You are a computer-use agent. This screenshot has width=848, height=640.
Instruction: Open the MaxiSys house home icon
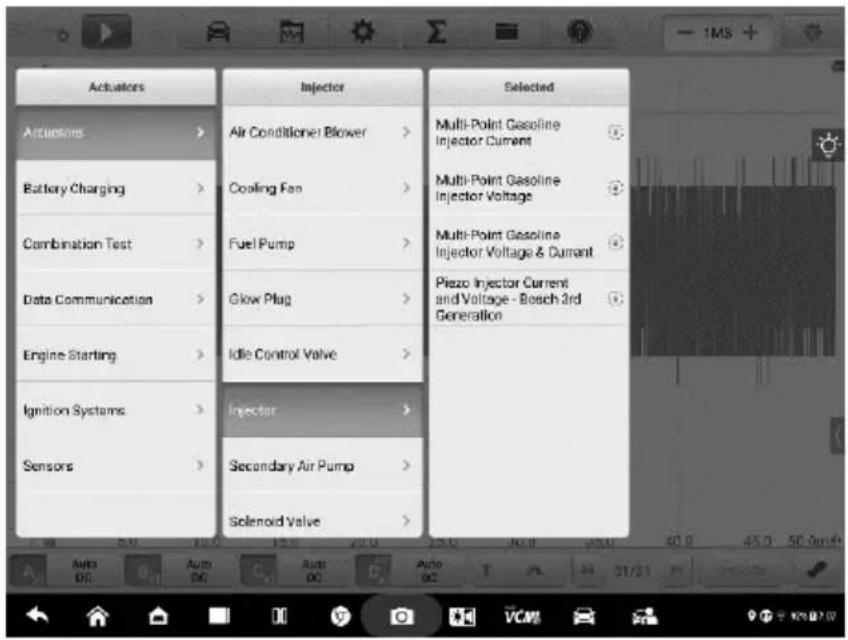click(x=158, y=616)
